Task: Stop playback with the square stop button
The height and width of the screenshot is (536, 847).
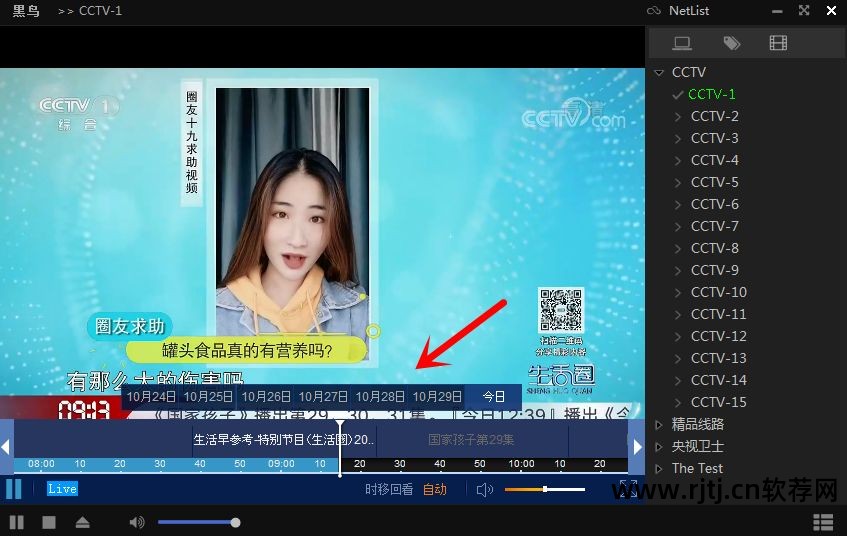Action: [x=49, y=522]
